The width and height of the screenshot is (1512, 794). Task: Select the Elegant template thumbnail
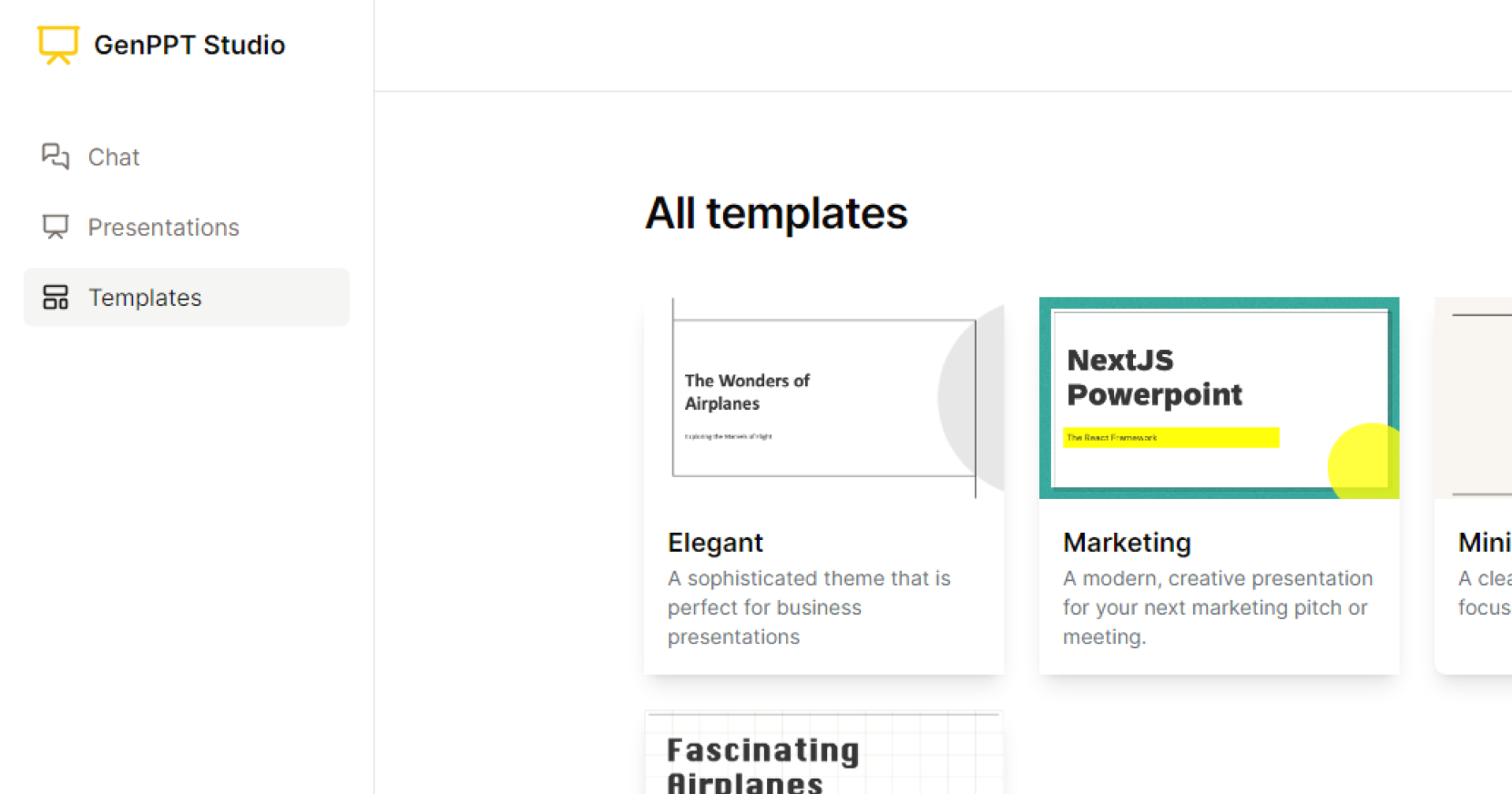click(x=823, y=398)
